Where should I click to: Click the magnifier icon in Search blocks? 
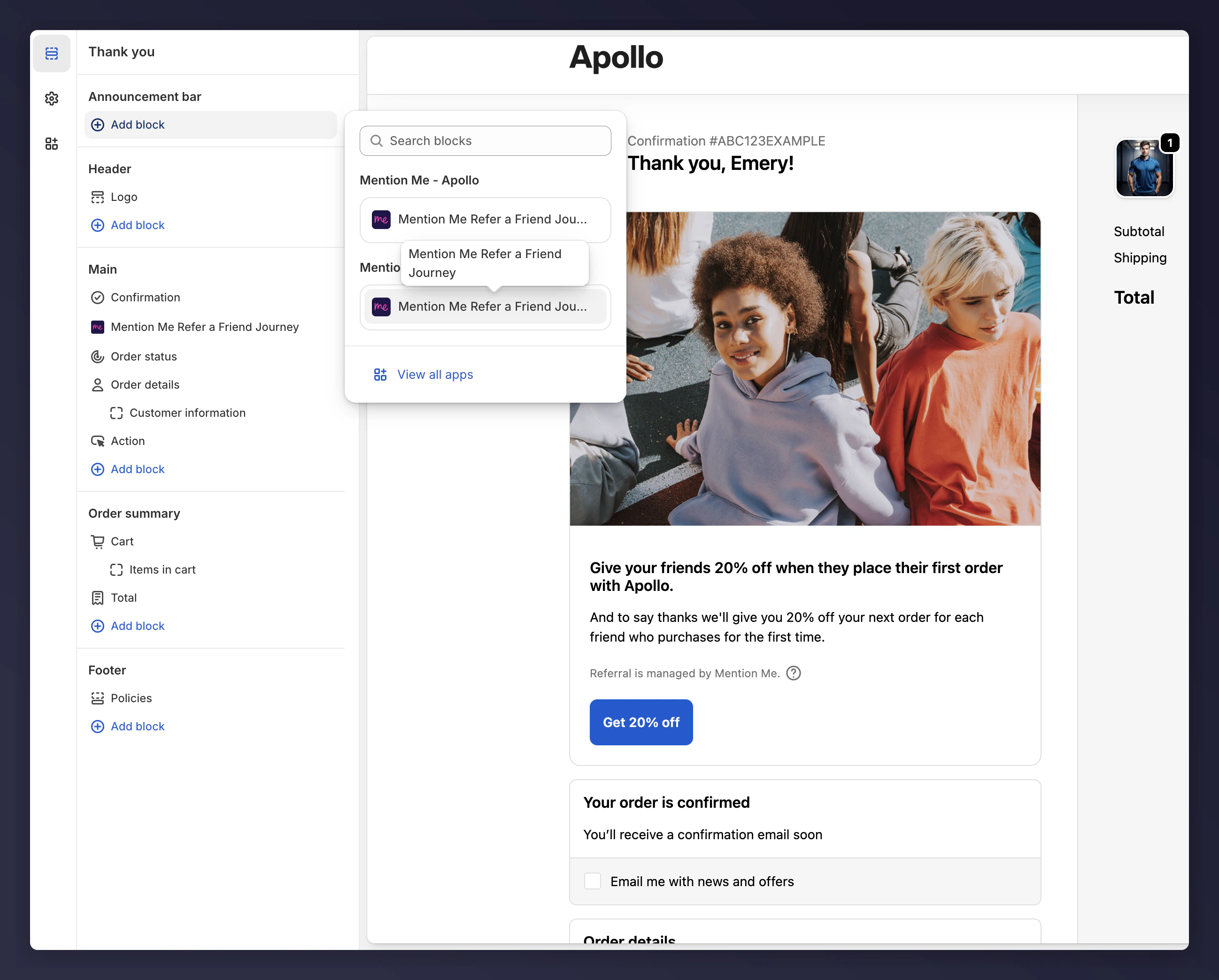(x=377, y=141)
